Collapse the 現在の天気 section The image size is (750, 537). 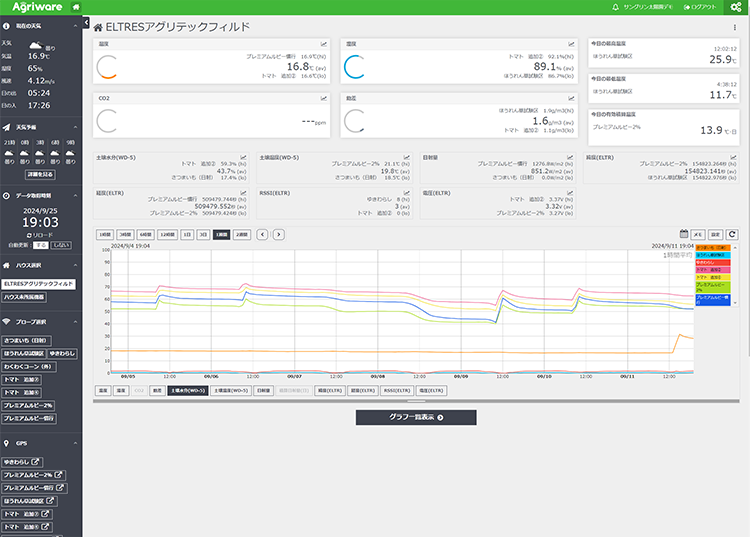pyautogui.click(x=75, y=26)
